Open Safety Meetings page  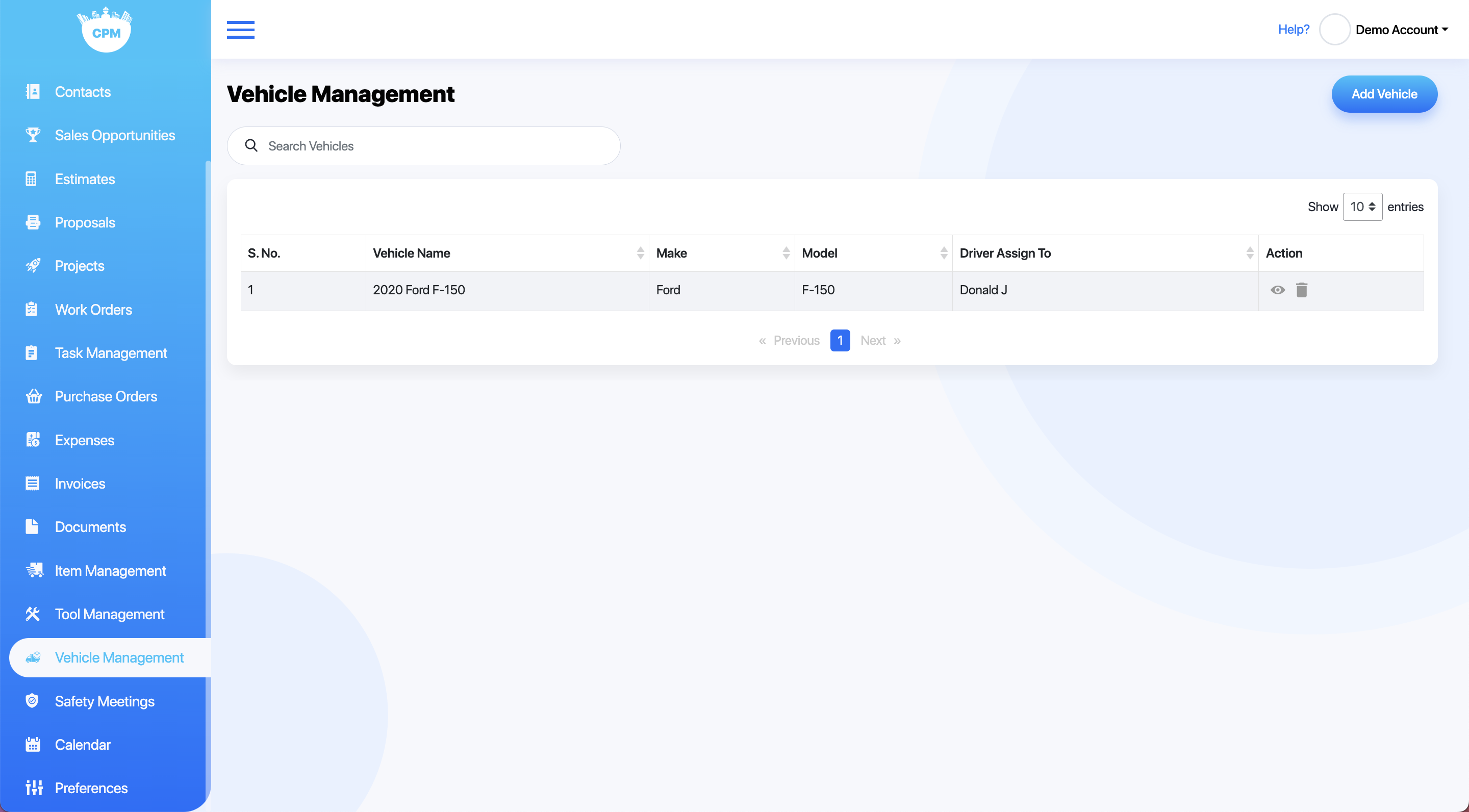pos(105,701)
